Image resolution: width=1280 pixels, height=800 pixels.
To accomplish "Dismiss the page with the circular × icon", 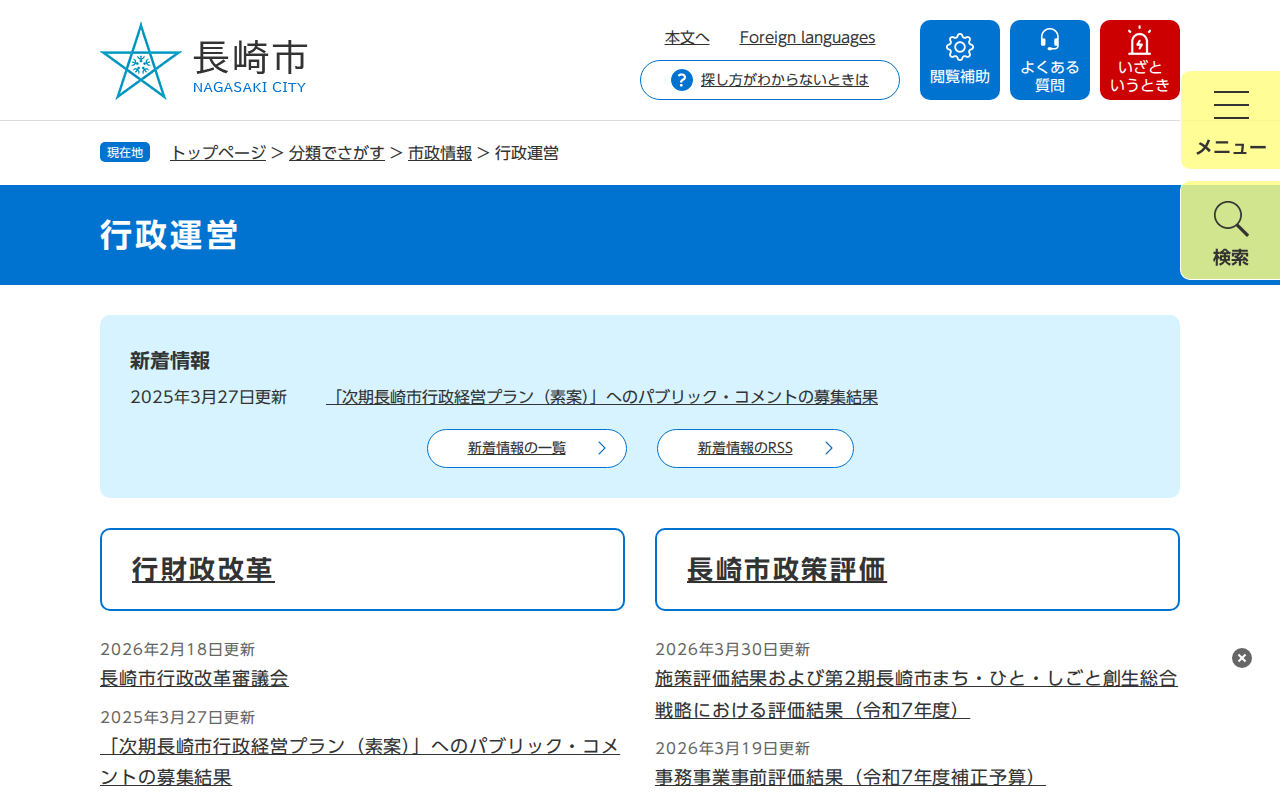I will pyautogui.click(x=1241, y=658).
